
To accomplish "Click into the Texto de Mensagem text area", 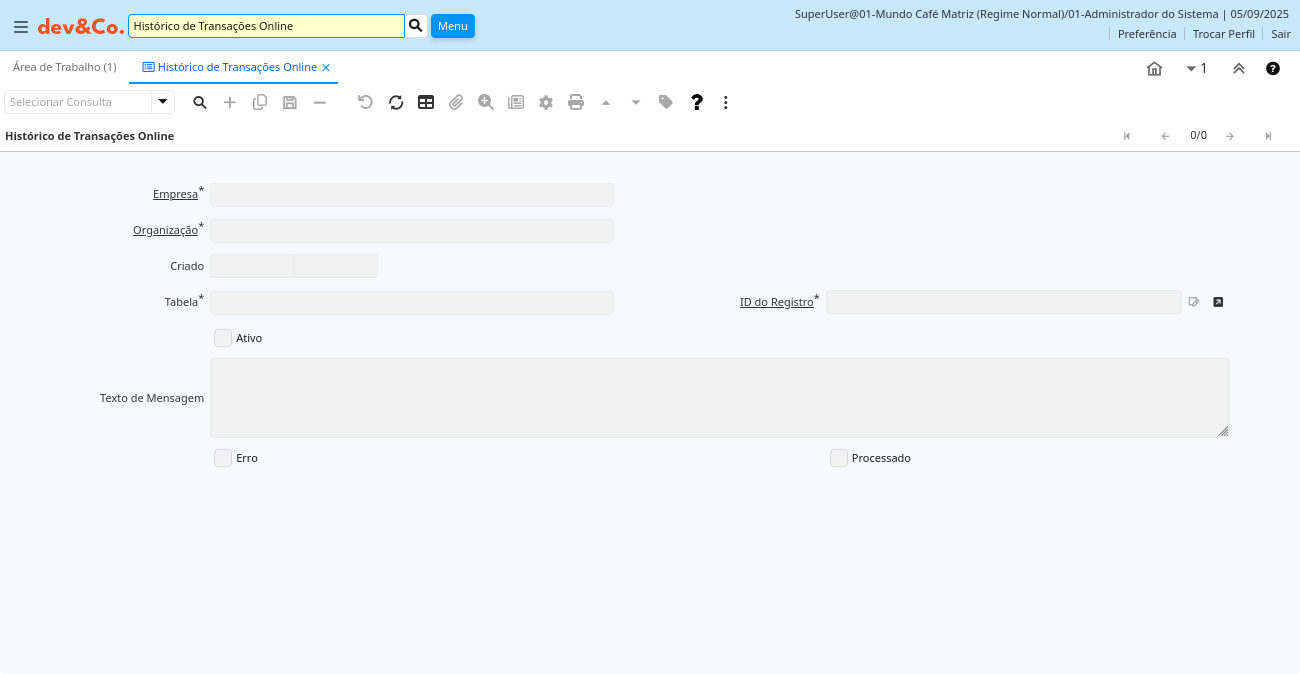I will 719,398.
